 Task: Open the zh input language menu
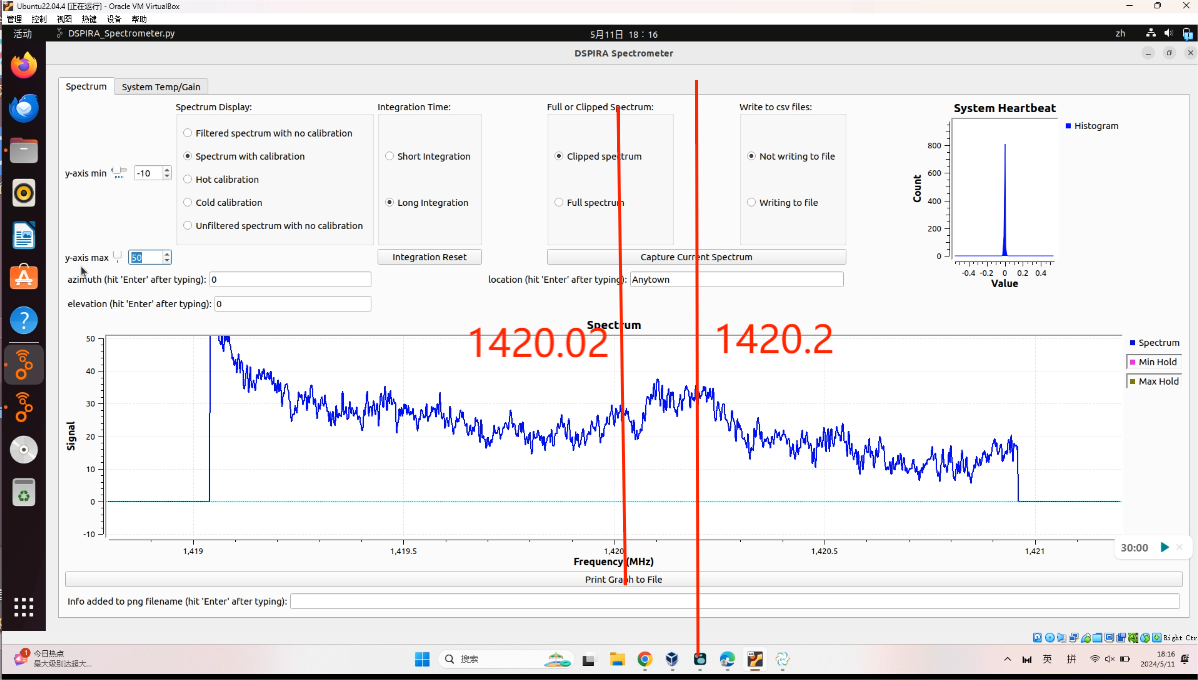point(1120,34)
